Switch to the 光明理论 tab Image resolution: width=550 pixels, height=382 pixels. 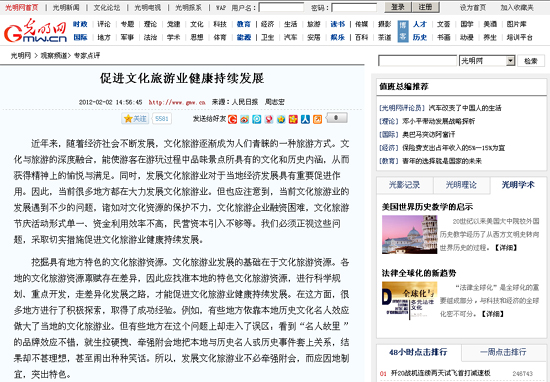461,185
